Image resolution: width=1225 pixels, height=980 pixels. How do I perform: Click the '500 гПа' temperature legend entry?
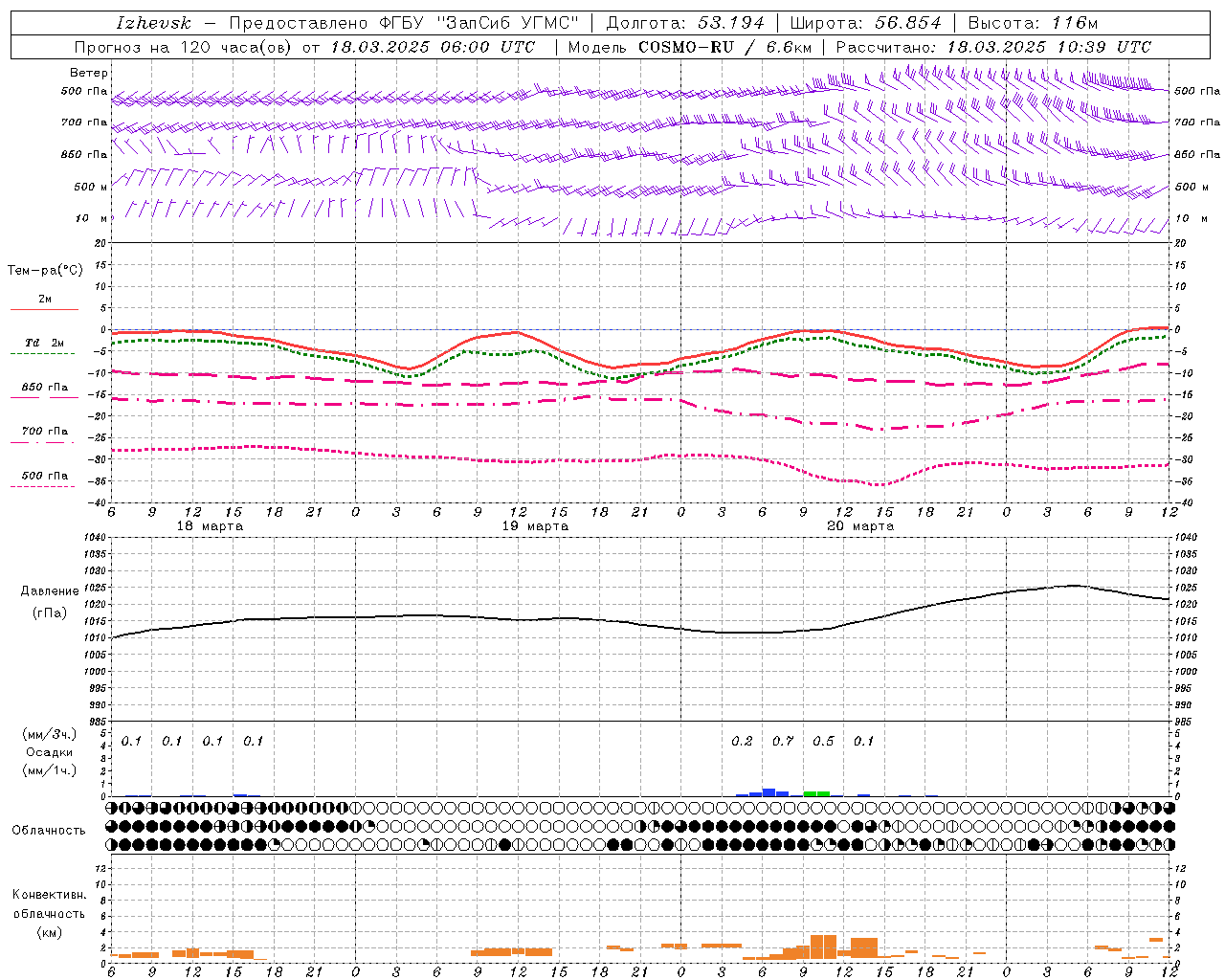[45, 475]
